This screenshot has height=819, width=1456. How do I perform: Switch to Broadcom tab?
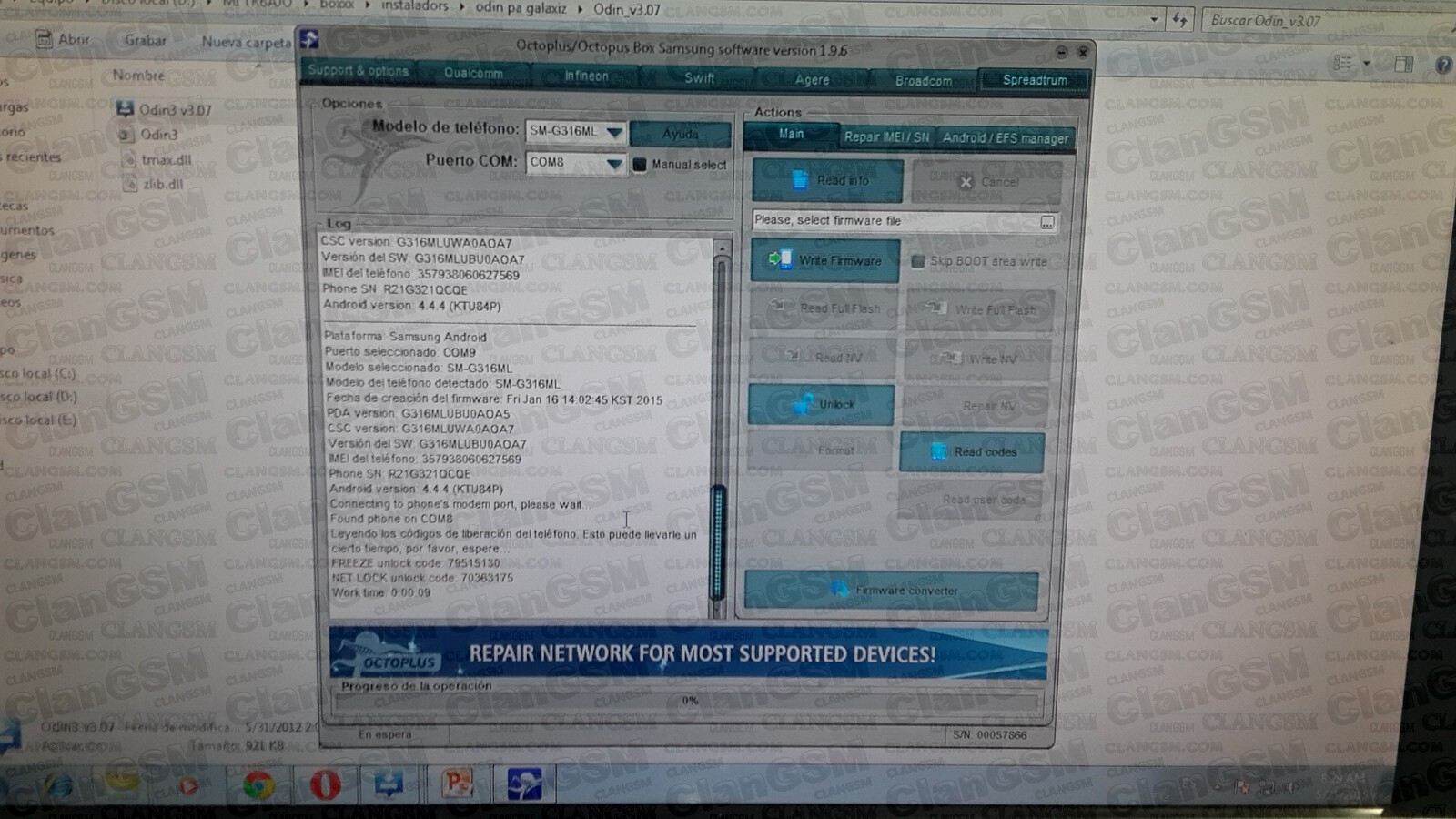coord(924,81)
